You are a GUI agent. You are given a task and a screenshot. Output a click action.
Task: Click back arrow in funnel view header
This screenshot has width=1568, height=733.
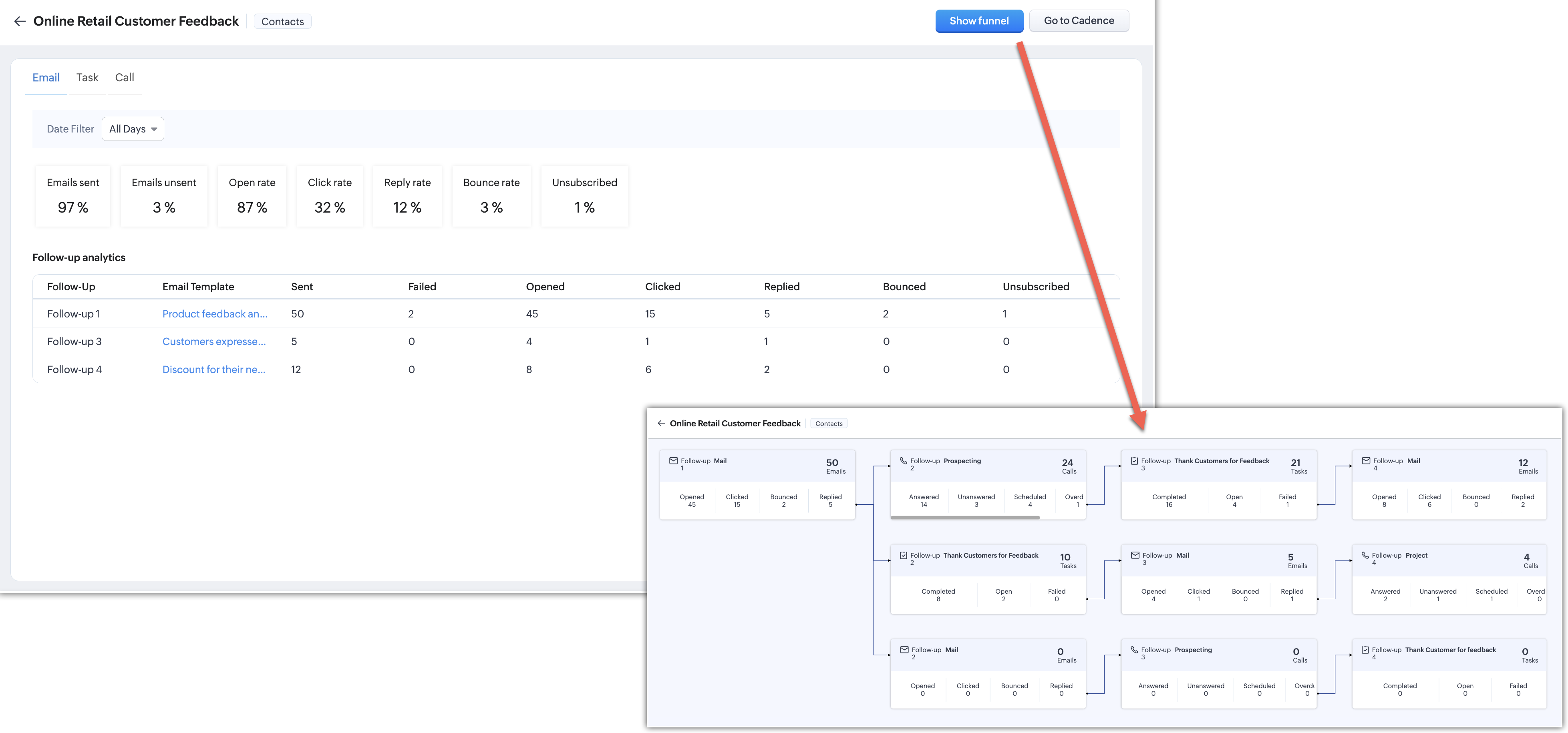tap(661, 424)
